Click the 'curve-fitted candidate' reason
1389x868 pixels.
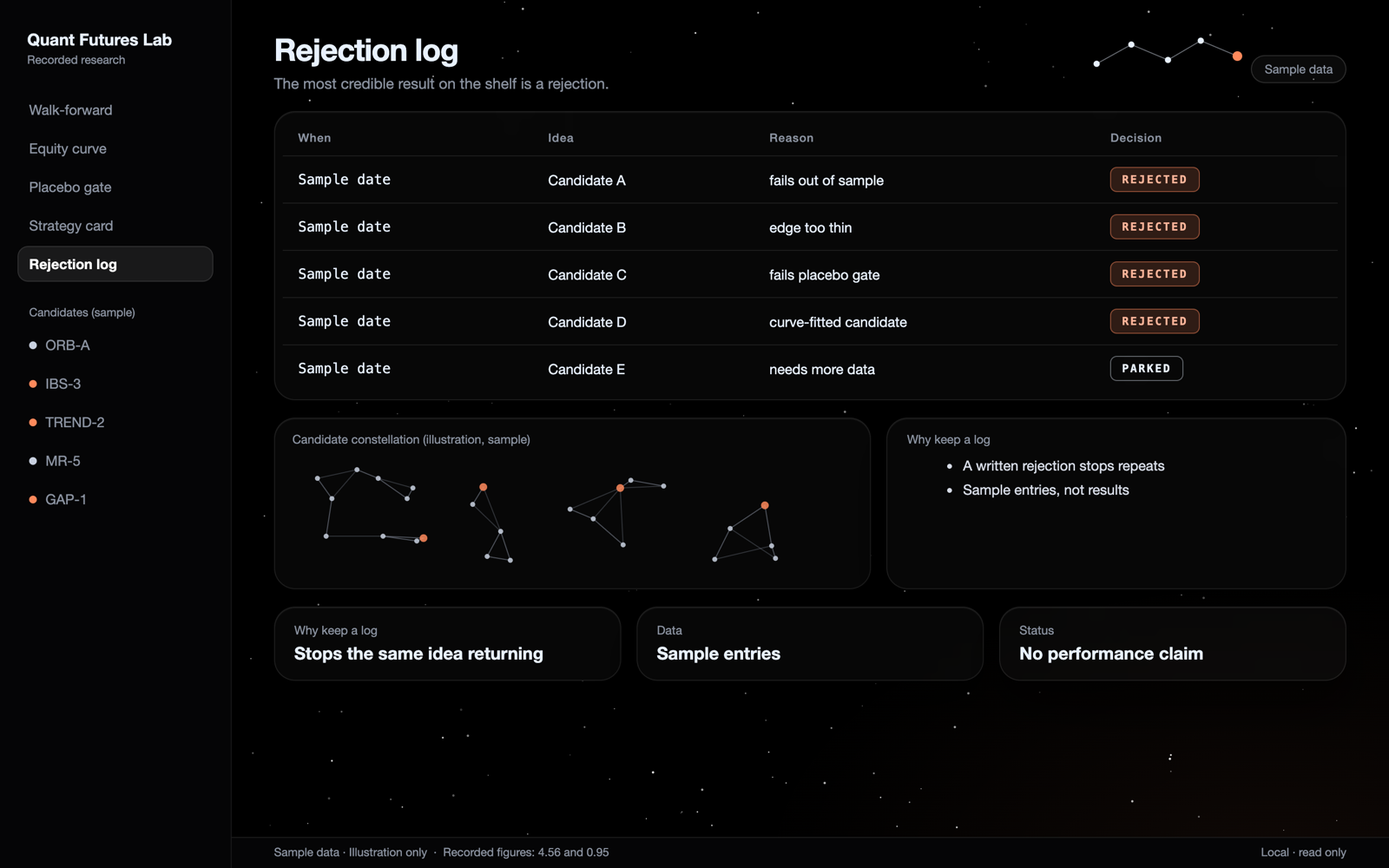point(838,322)
